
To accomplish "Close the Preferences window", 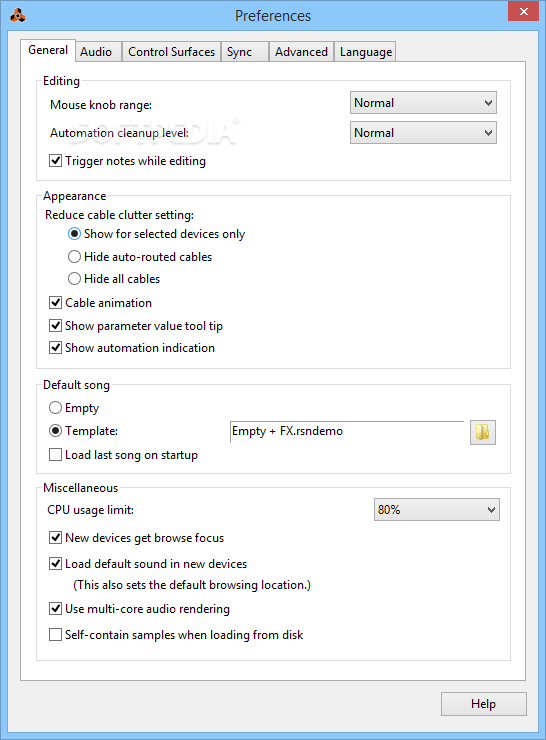I will (523, 11).
